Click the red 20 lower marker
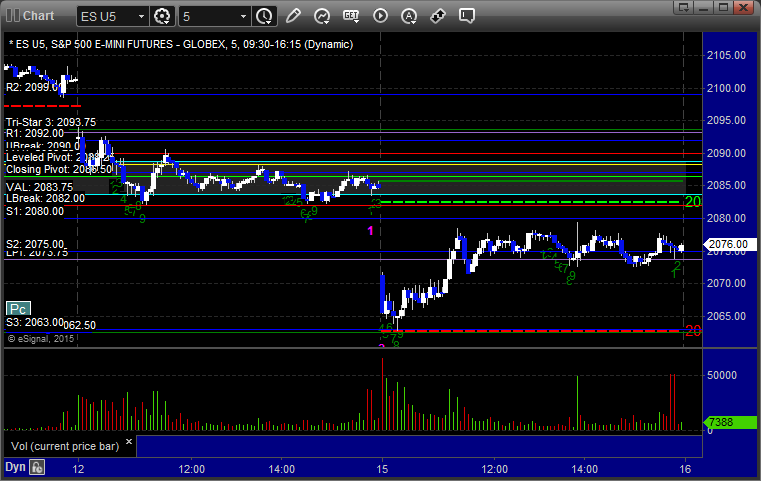The width and height of the screenshot is (761, 481). [x=693, y=331]
